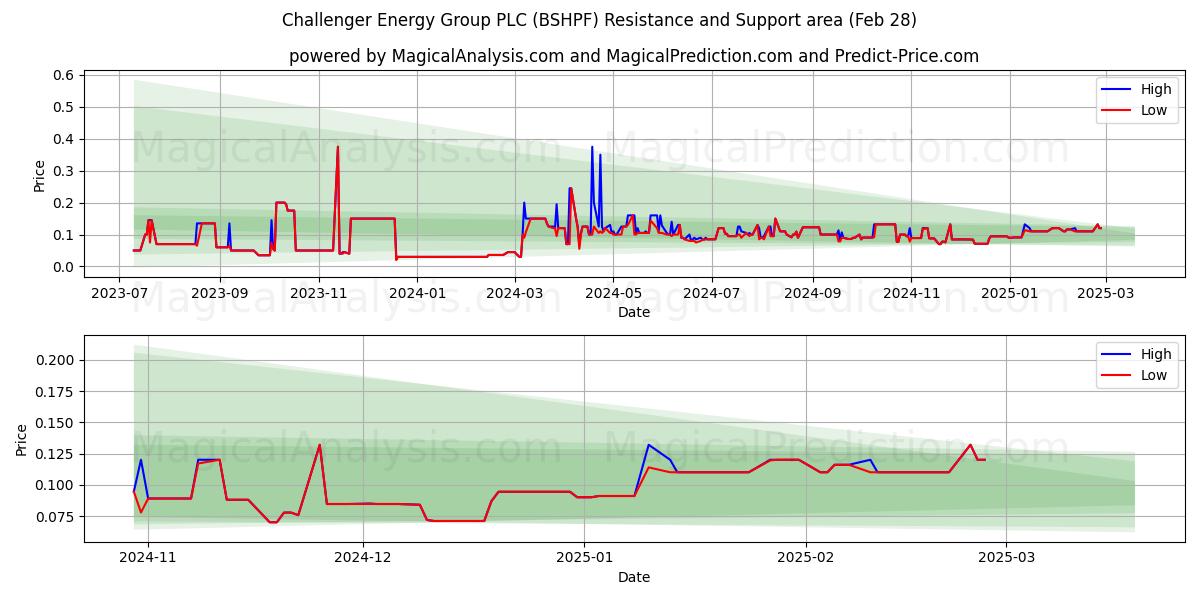Click the '2024-12' tick label
This screenshot has width=1200, height=600.
click(363, 559)
